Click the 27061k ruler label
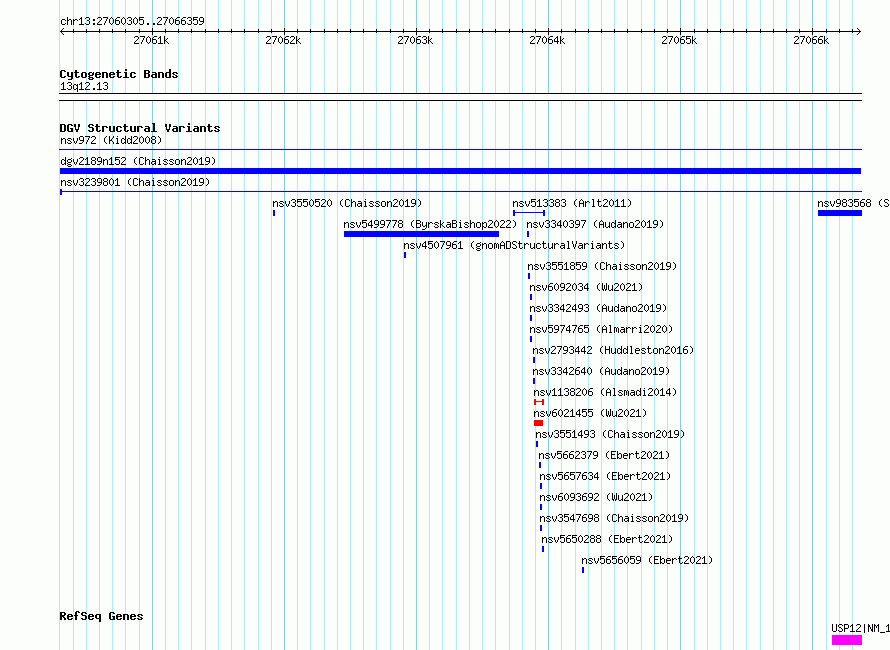This screenshot has width=890, height=650. pos(152,40)
